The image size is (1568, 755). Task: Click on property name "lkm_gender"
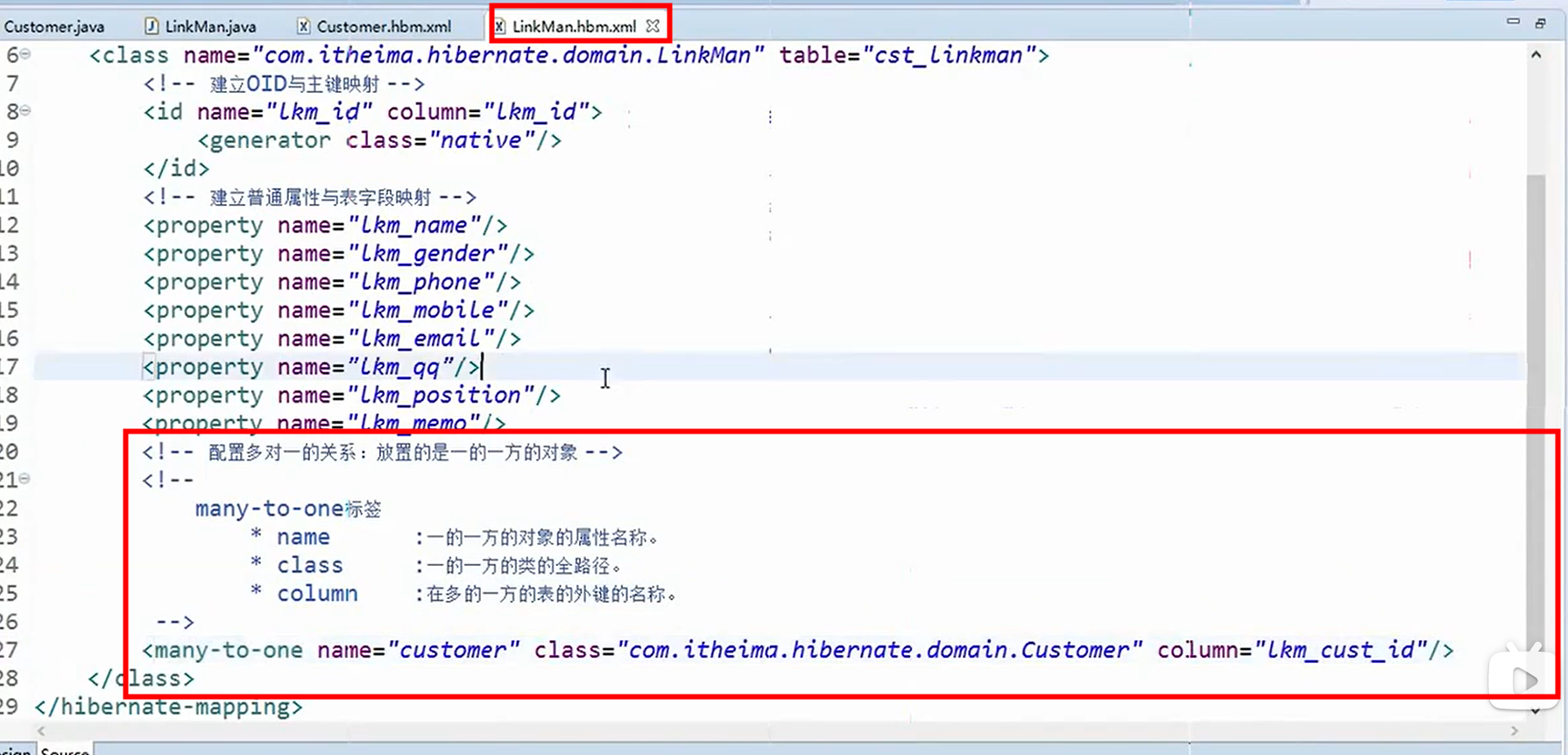coord(427,254)
